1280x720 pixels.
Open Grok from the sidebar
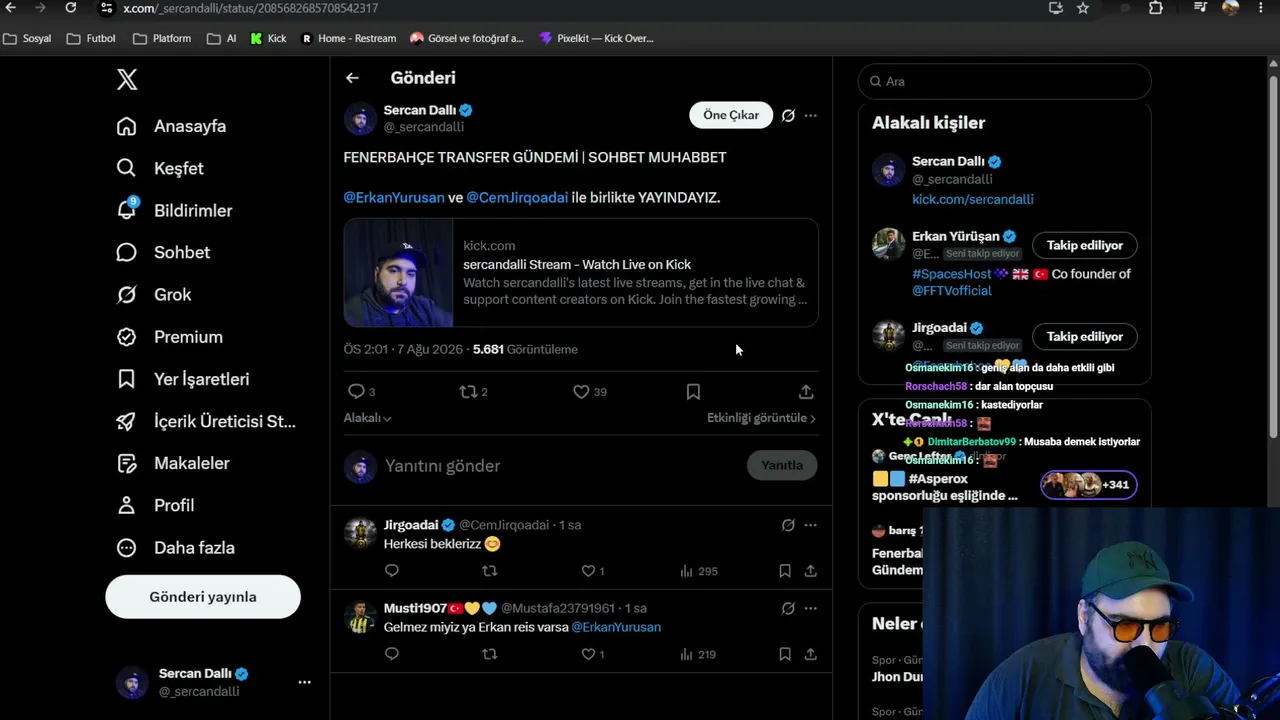point(153,294)
